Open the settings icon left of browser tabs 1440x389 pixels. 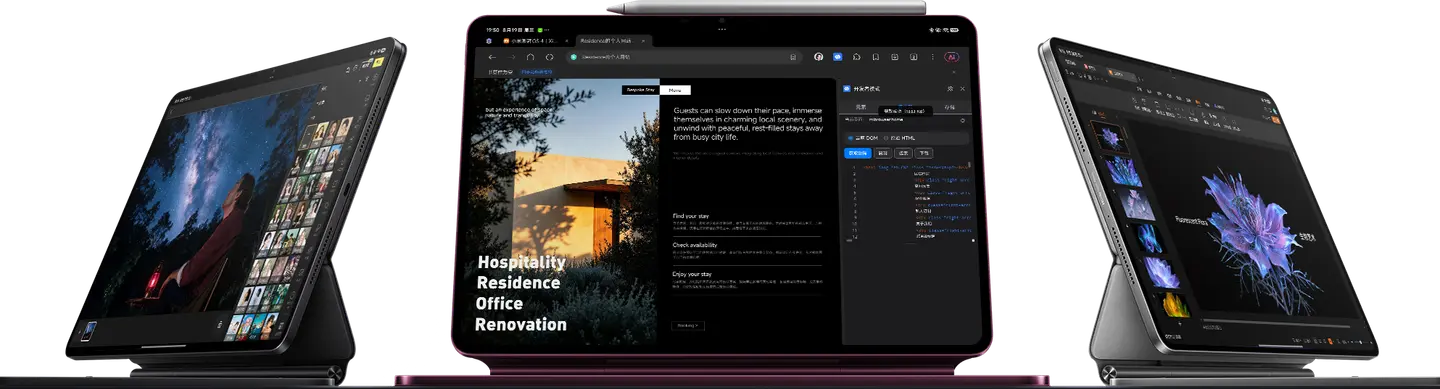pyautogui.click(x=489, y=41)
